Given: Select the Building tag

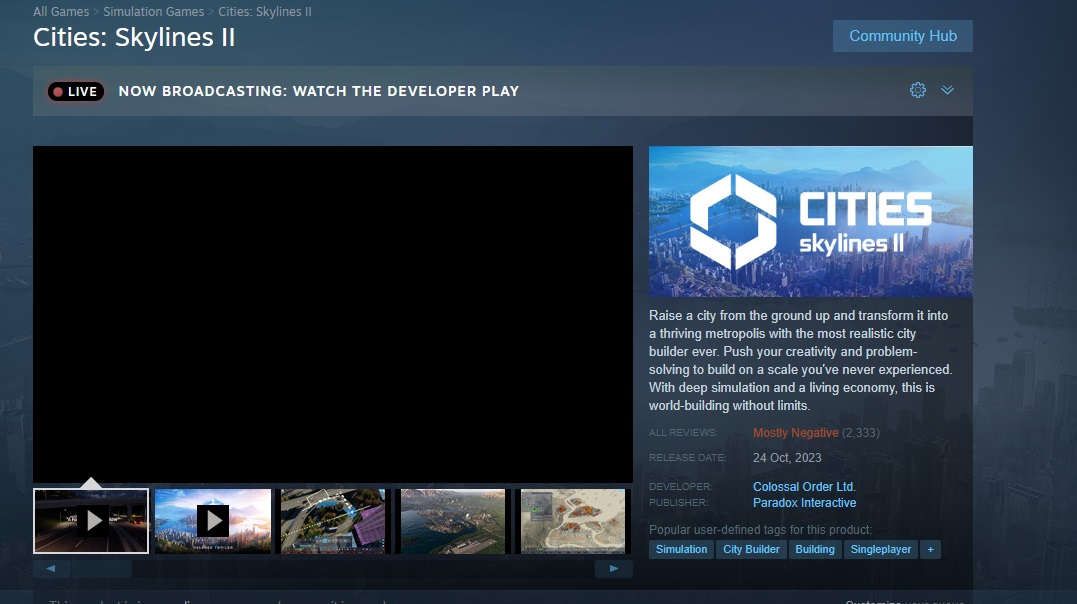Looking at the screenshot, I should coord(815,550).
